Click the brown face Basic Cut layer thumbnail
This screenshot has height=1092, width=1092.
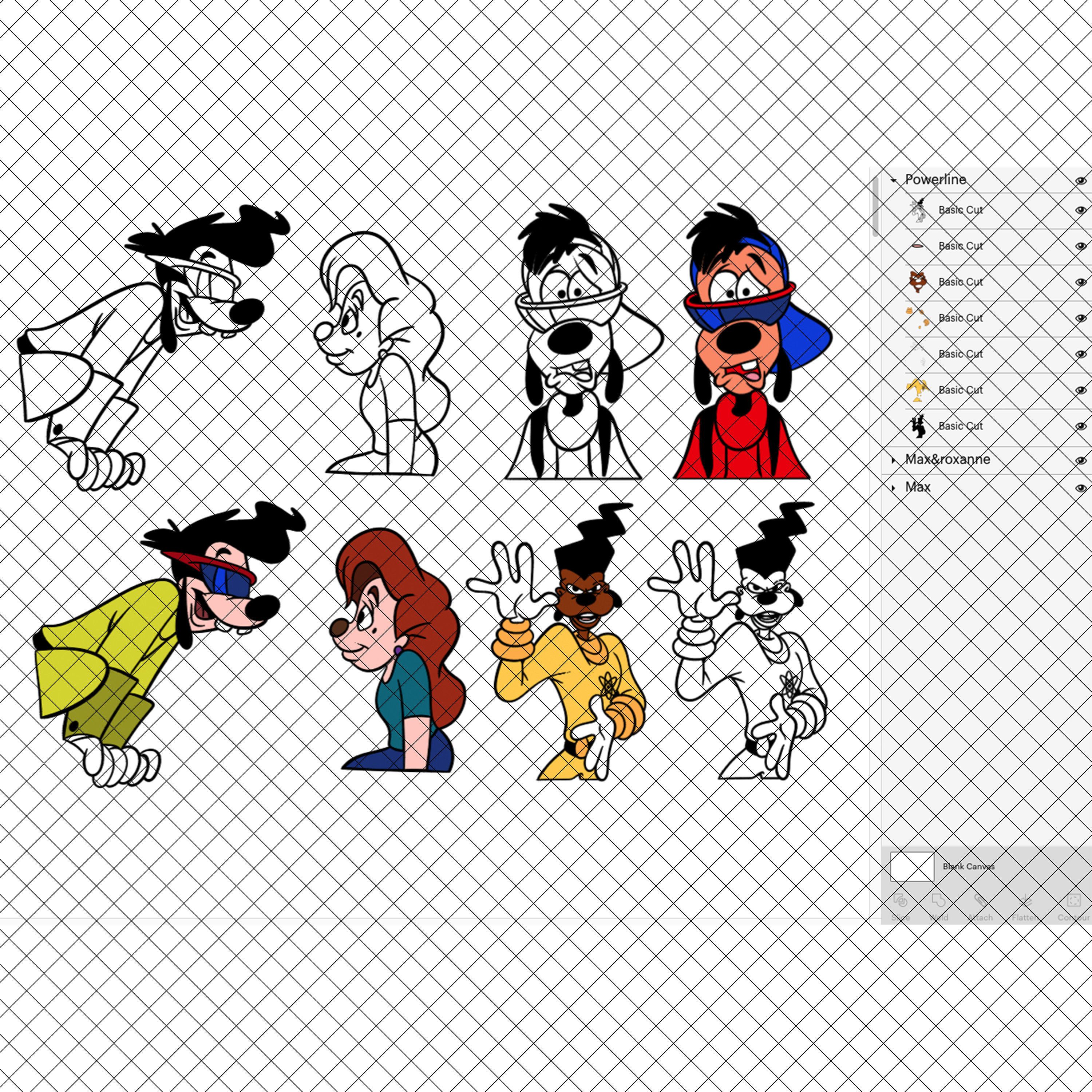click(918, 282)
